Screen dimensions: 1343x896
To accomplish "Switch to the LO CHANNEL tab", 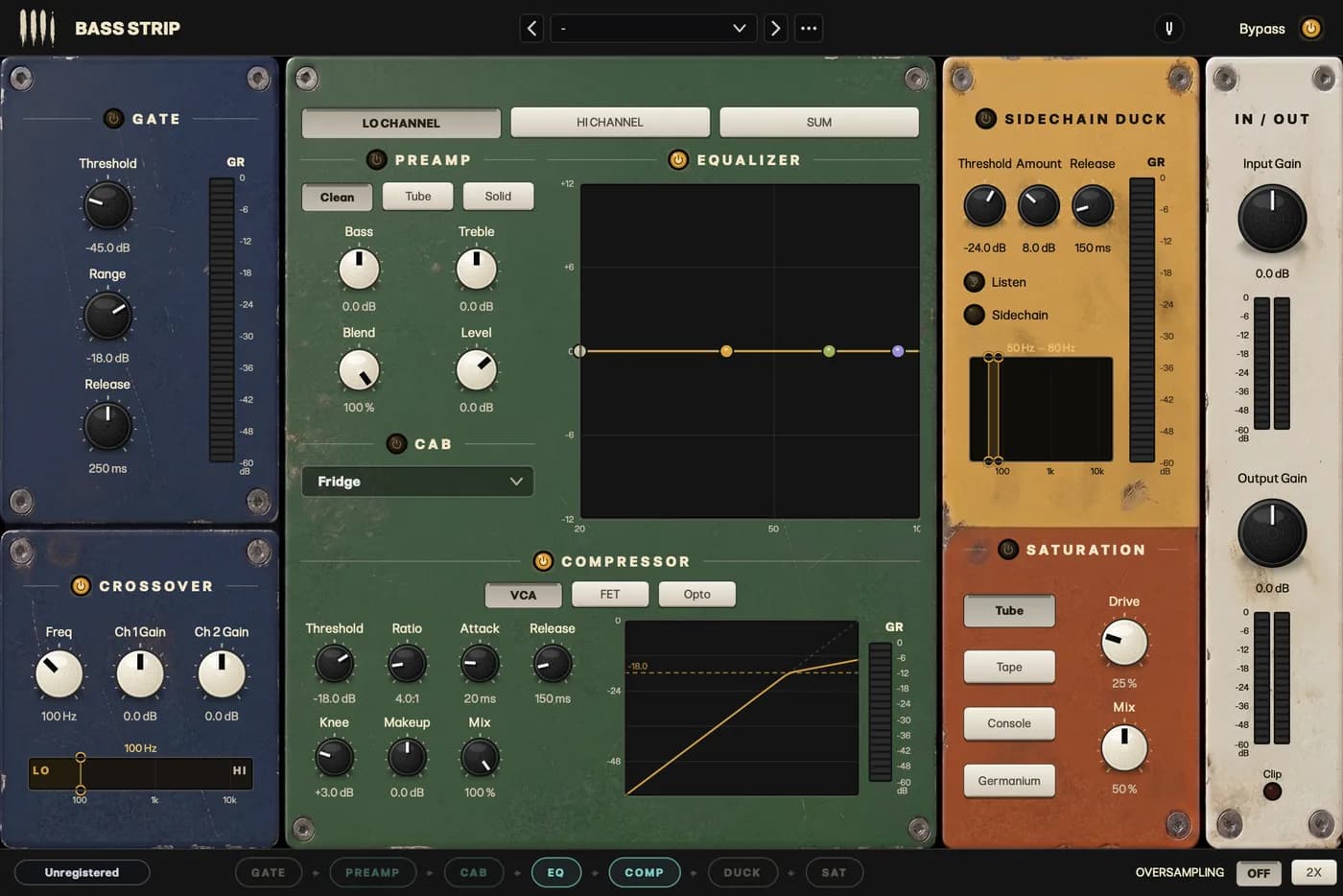I will click(x=401, y=123).
